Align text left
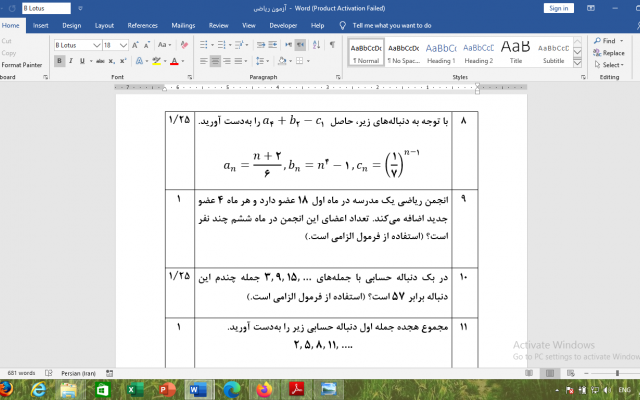The image size is (640, 400). (x=204, y=61)
